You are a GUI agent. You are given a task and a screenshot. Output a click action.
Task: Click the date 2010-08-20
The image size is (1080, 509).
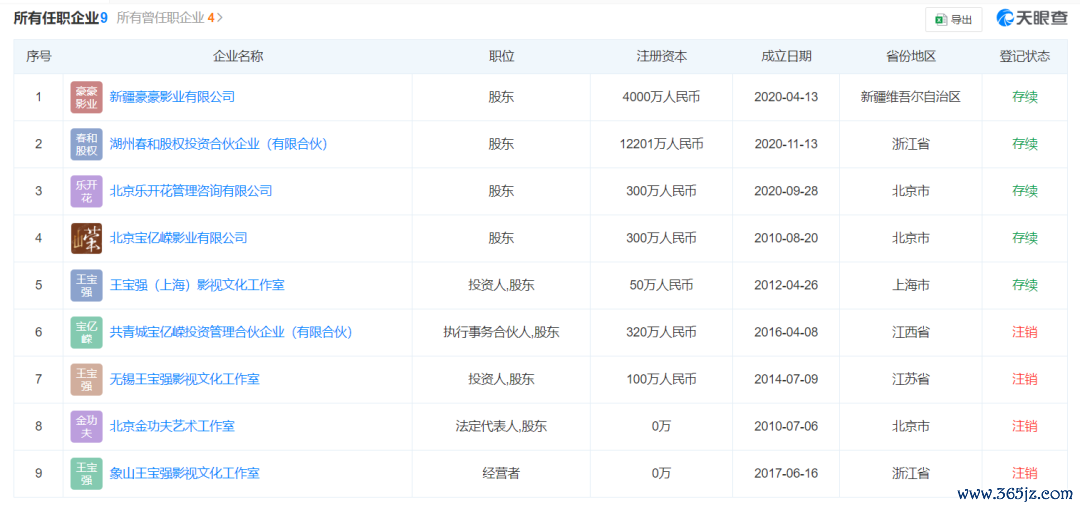[x=787, y=238]
